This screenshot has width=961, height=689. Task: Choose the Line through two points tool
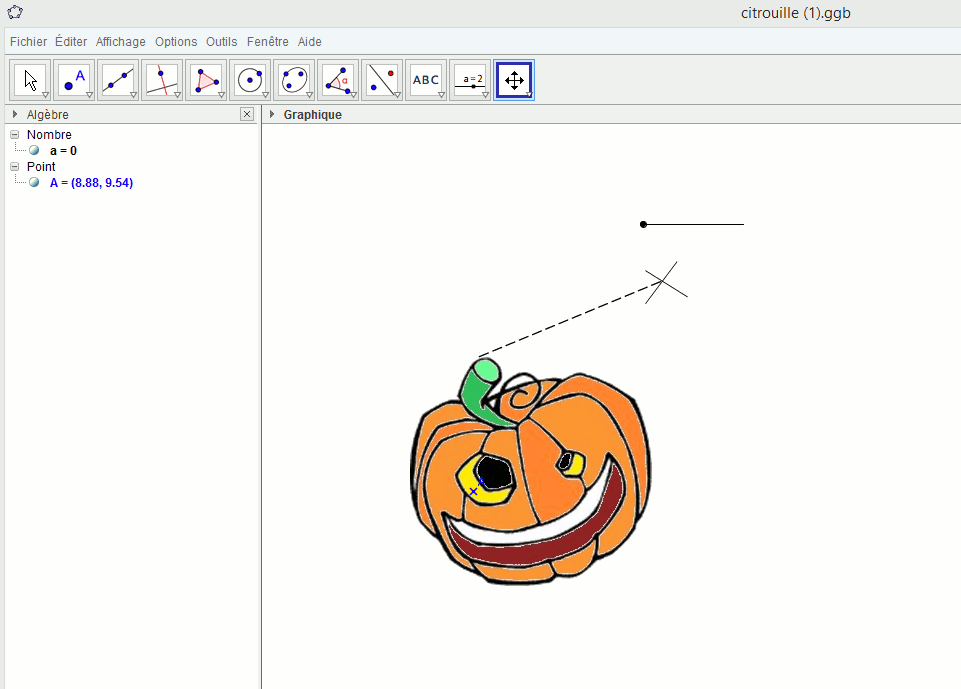click(118, 80)
